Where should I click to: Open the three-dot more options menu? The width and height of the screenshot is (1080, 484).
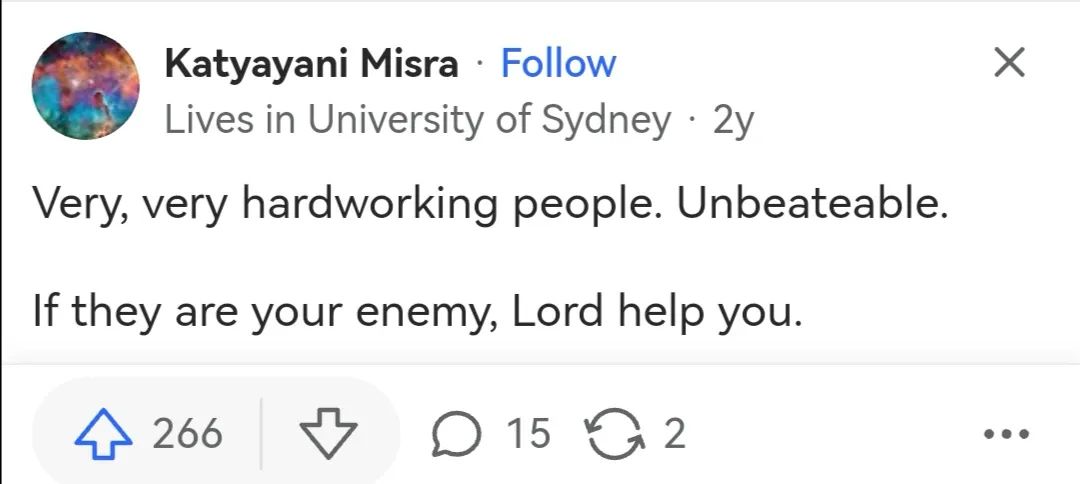pyautogui.click(x=1005, y=435)
